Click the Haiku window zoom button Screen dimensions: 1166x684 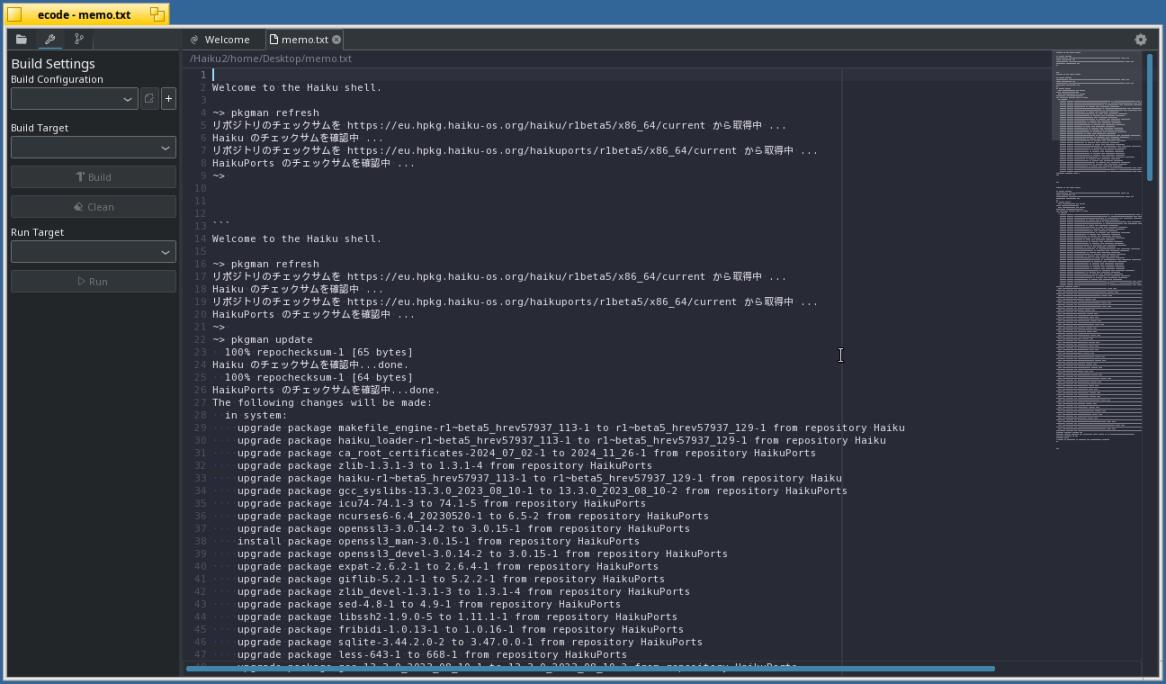(x=158, y=14)
